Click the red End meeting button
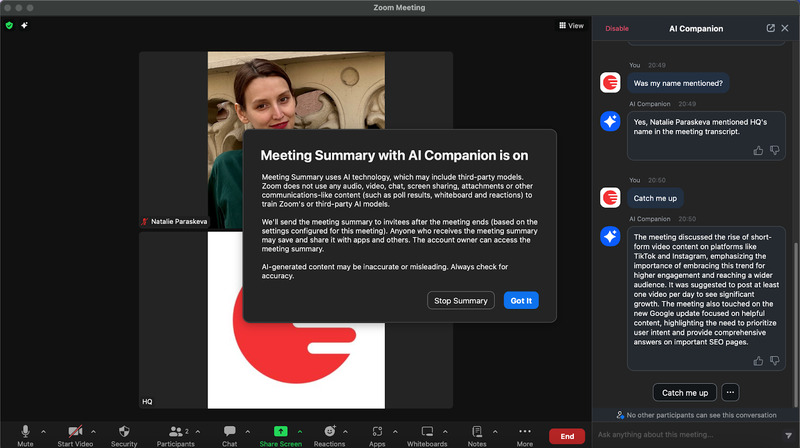800x448 pixels. coord(567,436)
